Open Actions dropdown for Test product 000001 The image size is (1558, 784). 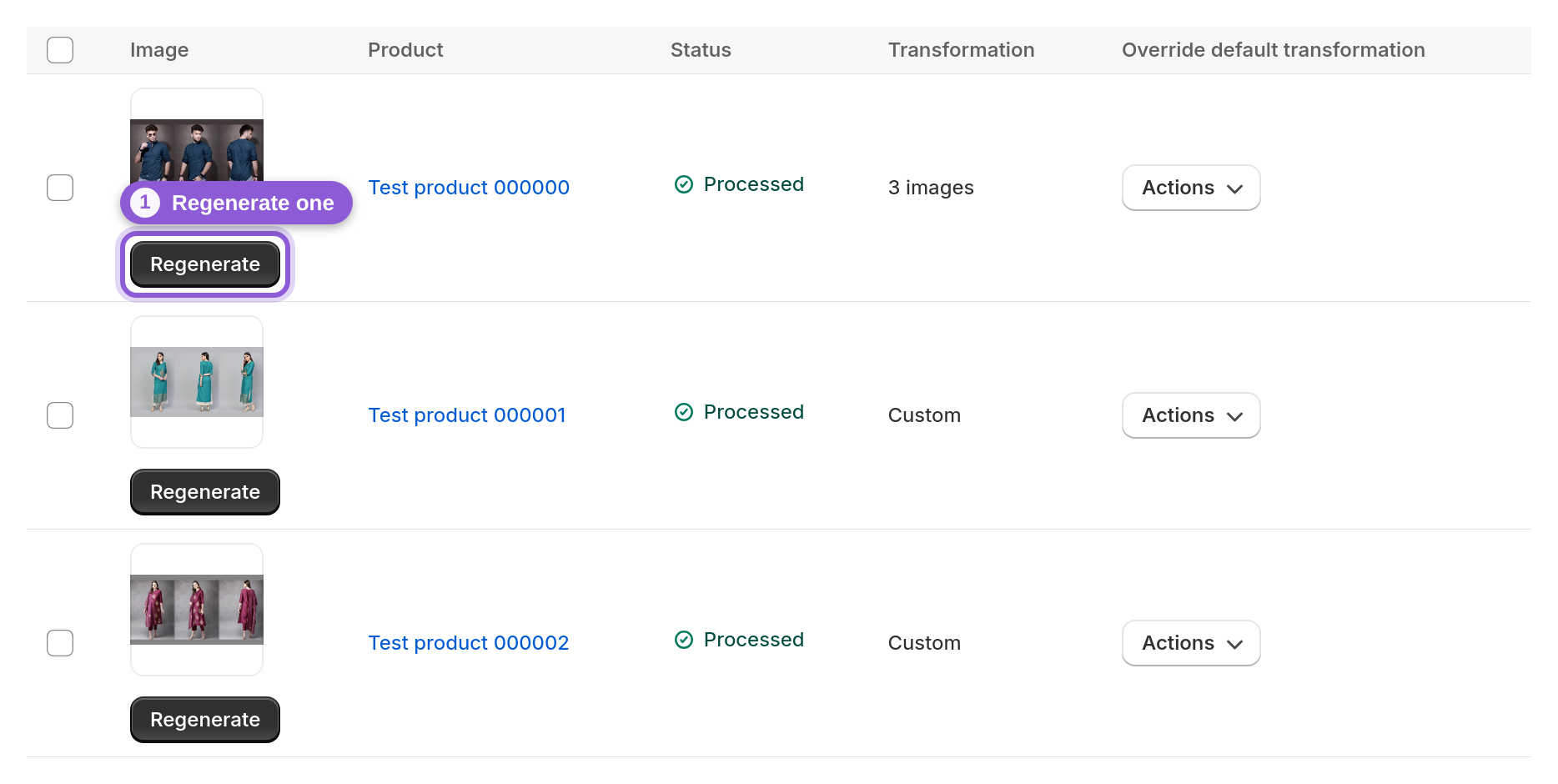pyautogui.click(x=1191, y=415)
